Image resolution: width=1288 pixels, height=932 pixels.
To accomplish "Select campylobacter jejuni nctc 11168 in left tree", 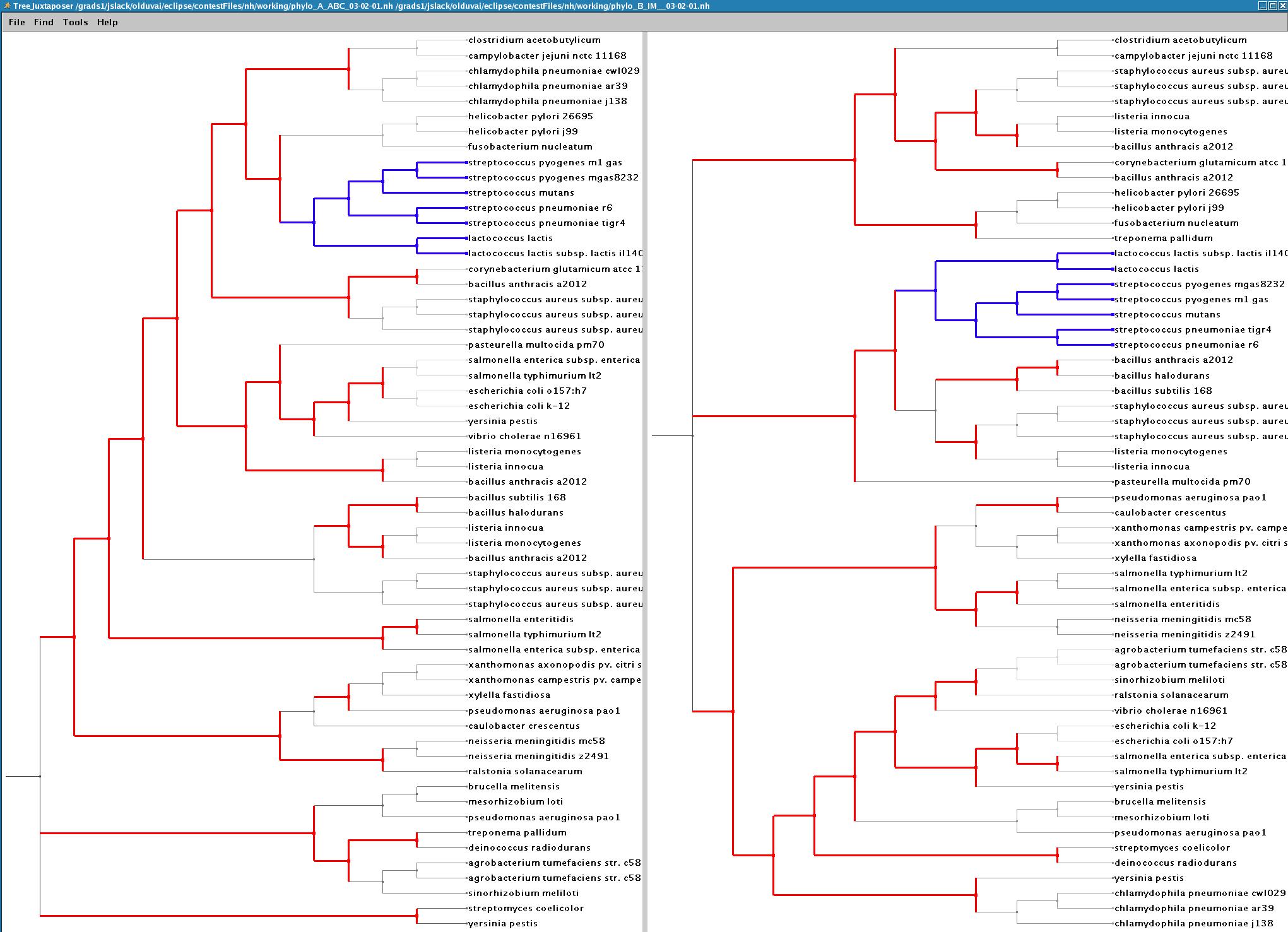I will (547, 56).
